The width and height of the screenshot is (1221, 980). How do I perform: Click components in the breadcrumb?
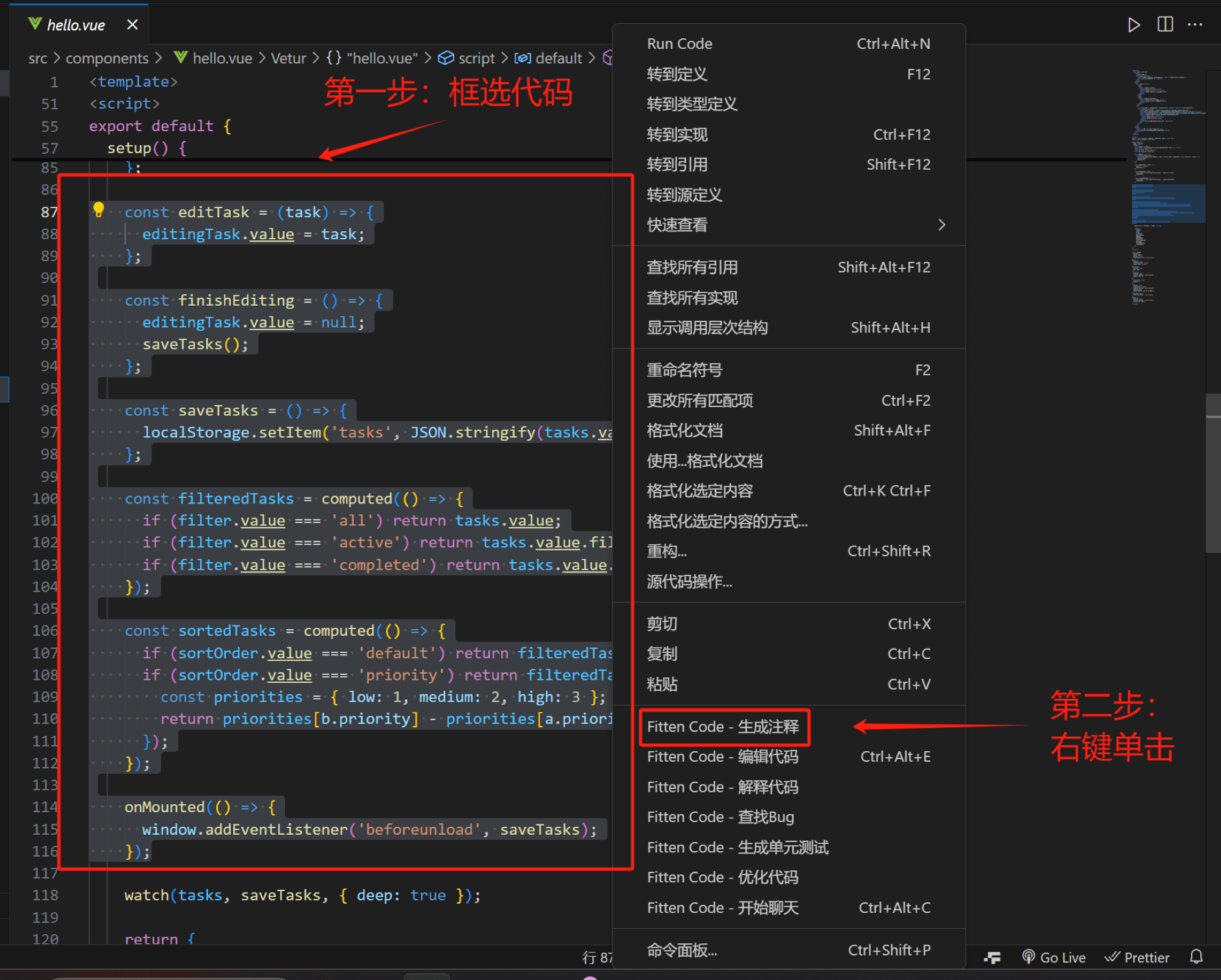(x=107, y=59)
